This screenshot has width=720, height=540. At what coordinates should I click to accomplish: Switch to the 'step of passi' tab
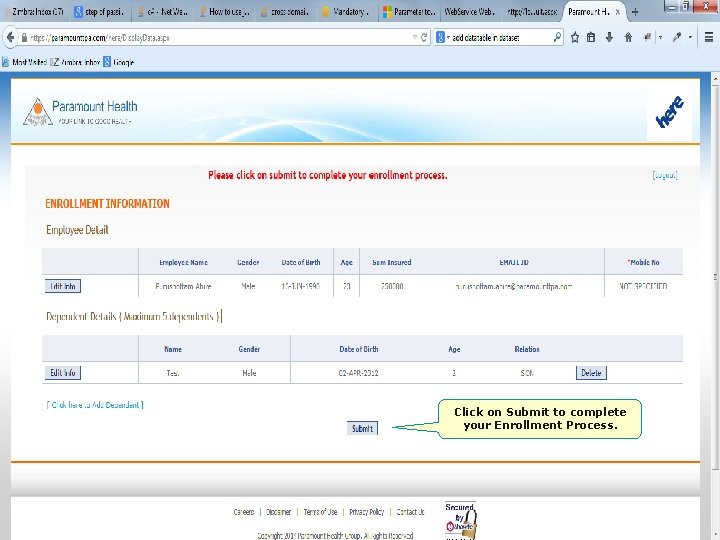pyautogui.click(x=100, y=12)
